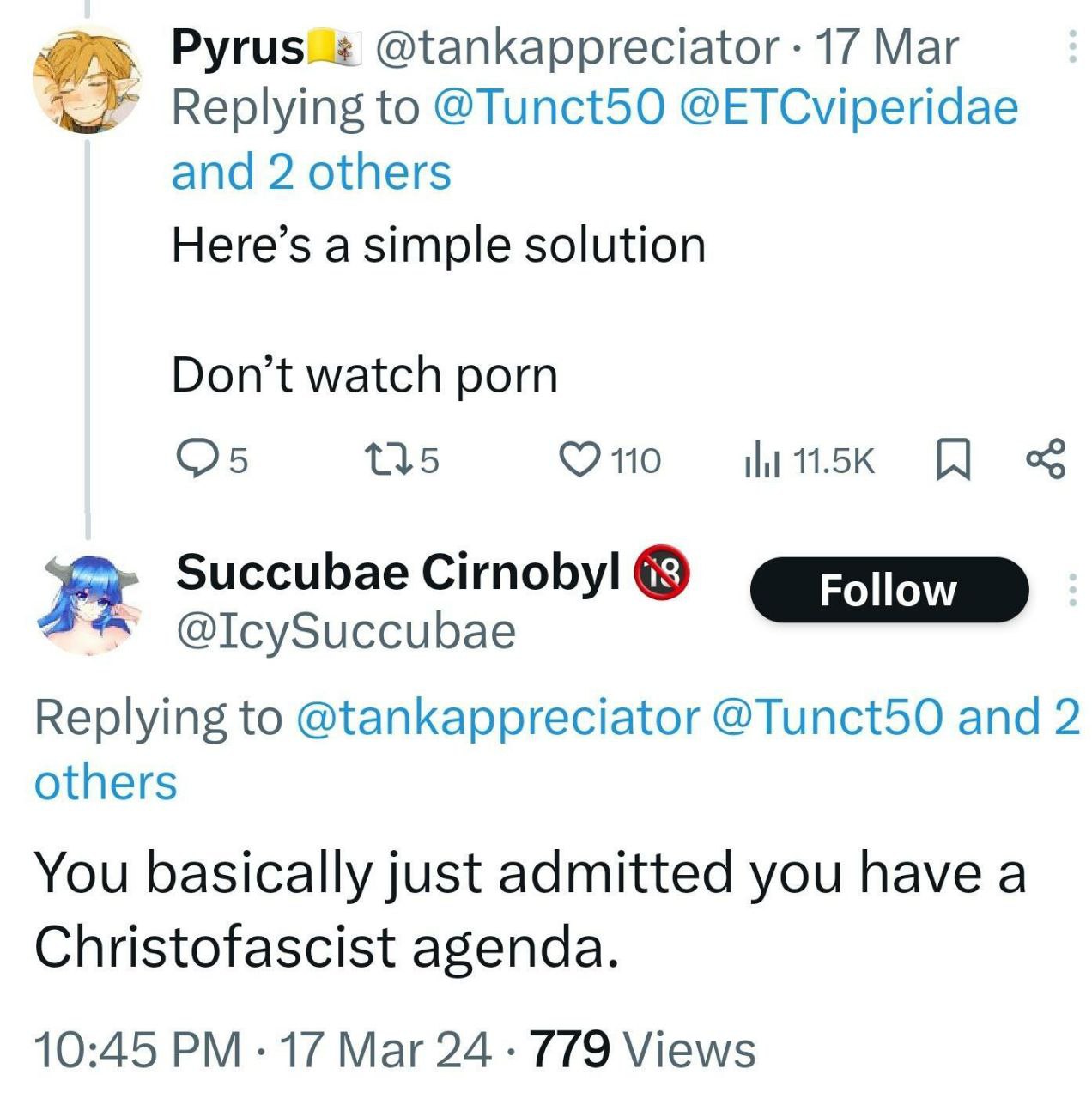Bookmark Pyrus's tweet
The image size is (1092, 1099).
tap(951, 458)
